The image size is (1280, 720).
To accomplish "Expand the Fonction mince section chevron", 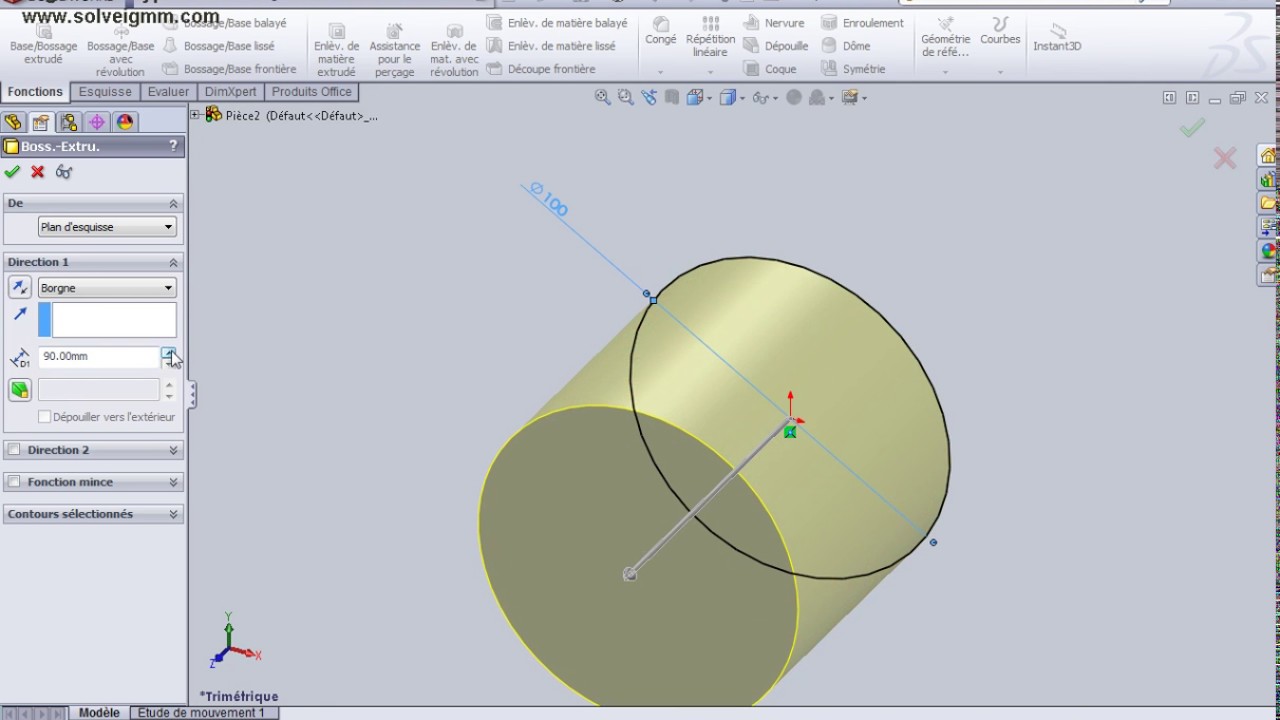I will (173, 482).
